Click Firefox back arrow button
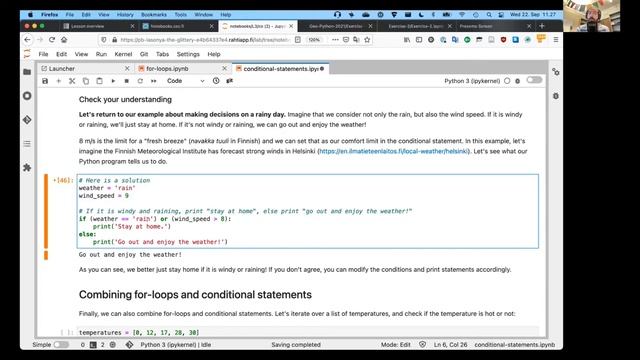Viewport: 640px width, 360px height. tap(27, 40)
